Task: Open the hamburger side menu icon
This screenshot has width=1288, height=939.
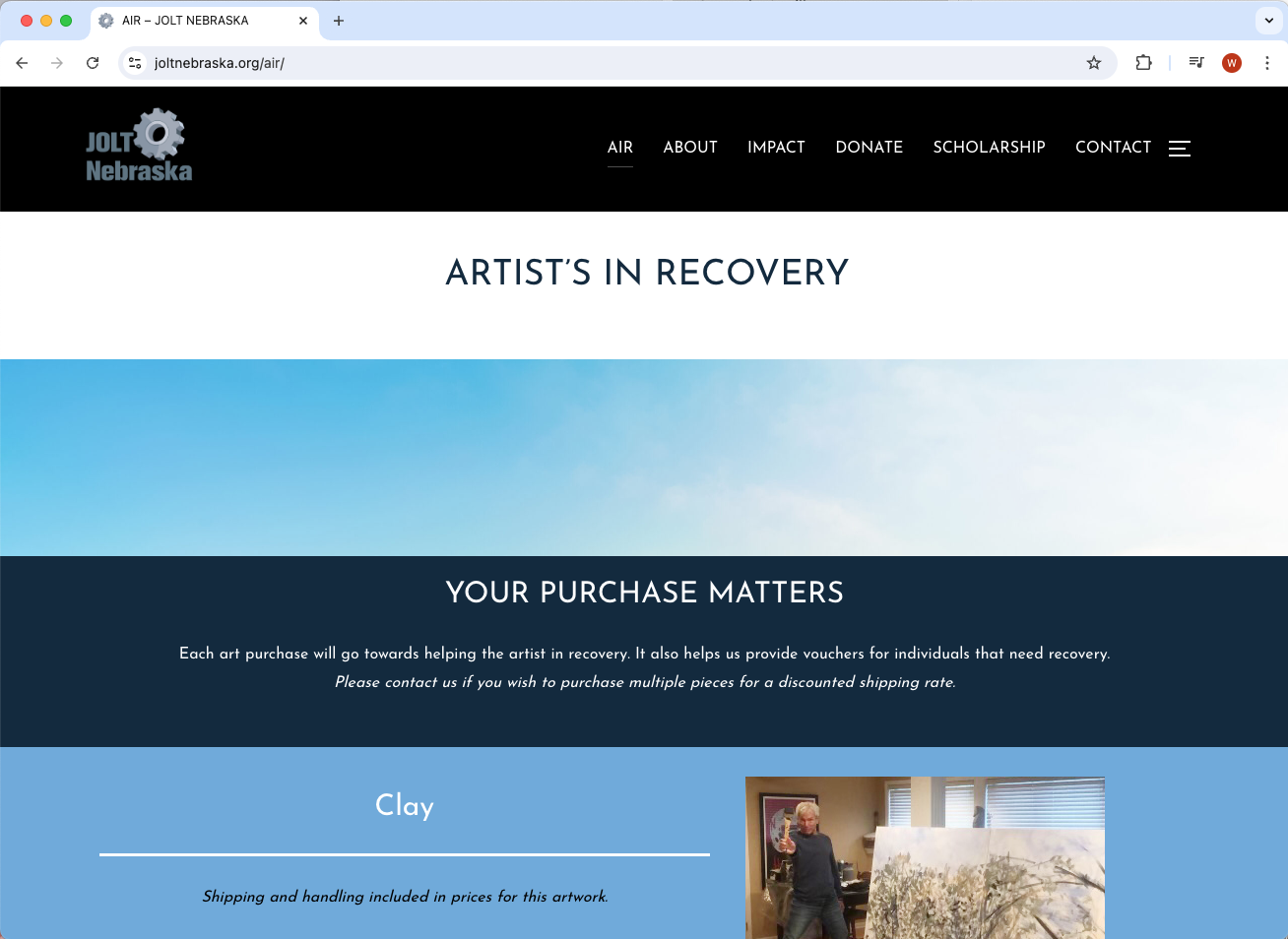Action: pyautogui.click(x=1180, y=149)
